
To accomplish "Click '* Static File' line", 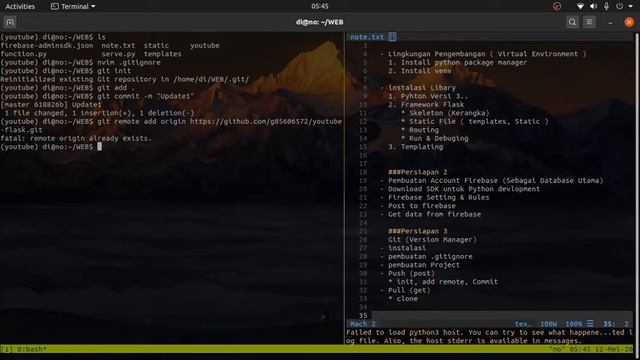I will (475, 121).
